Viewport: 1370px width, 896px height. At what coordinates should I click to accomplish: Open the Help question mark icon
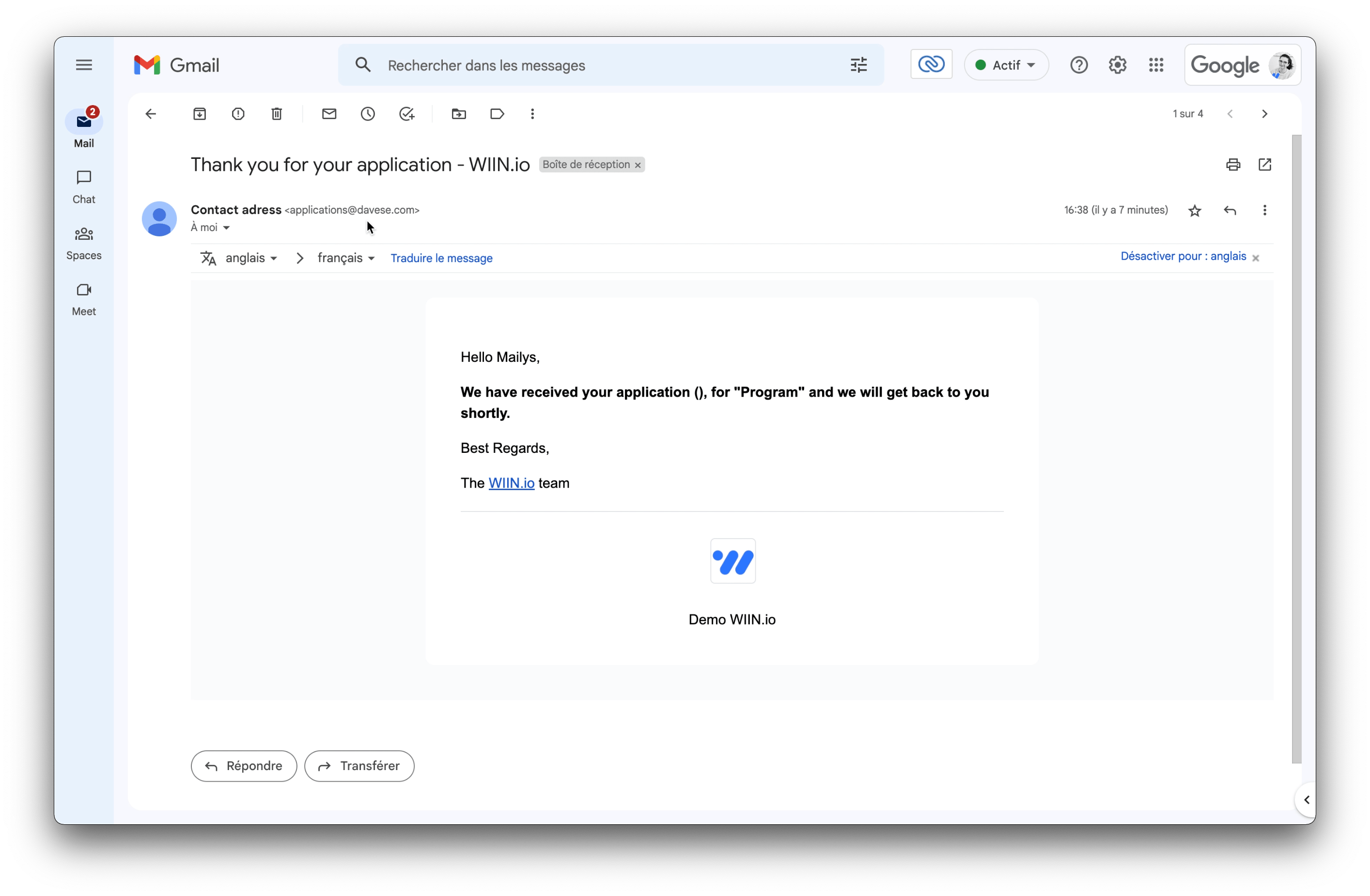click(1079, 65)
